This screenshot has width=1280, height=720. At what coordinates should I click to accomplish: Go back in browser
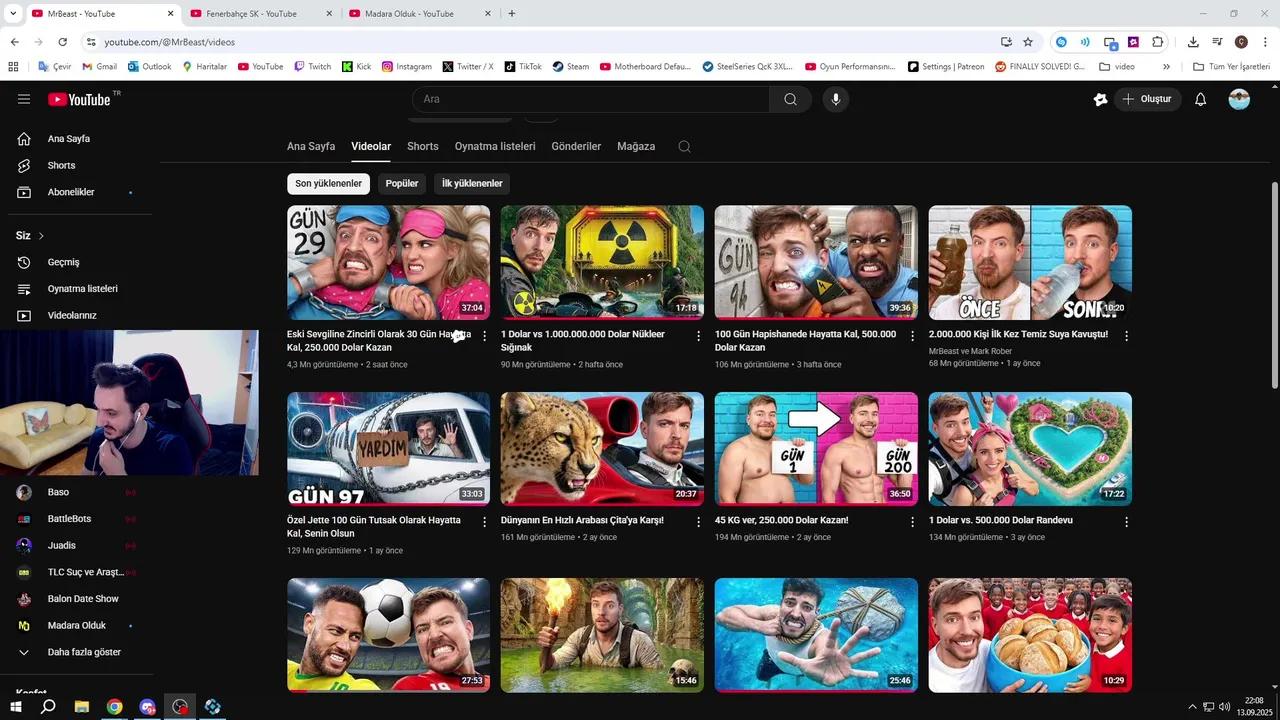pos(14,42)
